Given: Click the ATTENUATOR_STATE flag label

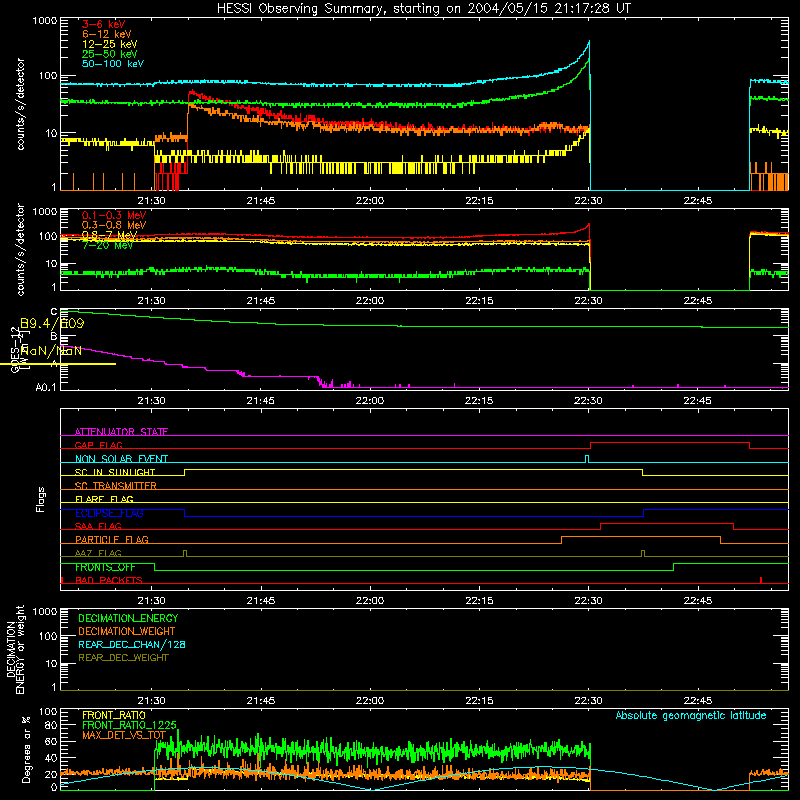Looking at the screenshot, I should coord(121,432).
